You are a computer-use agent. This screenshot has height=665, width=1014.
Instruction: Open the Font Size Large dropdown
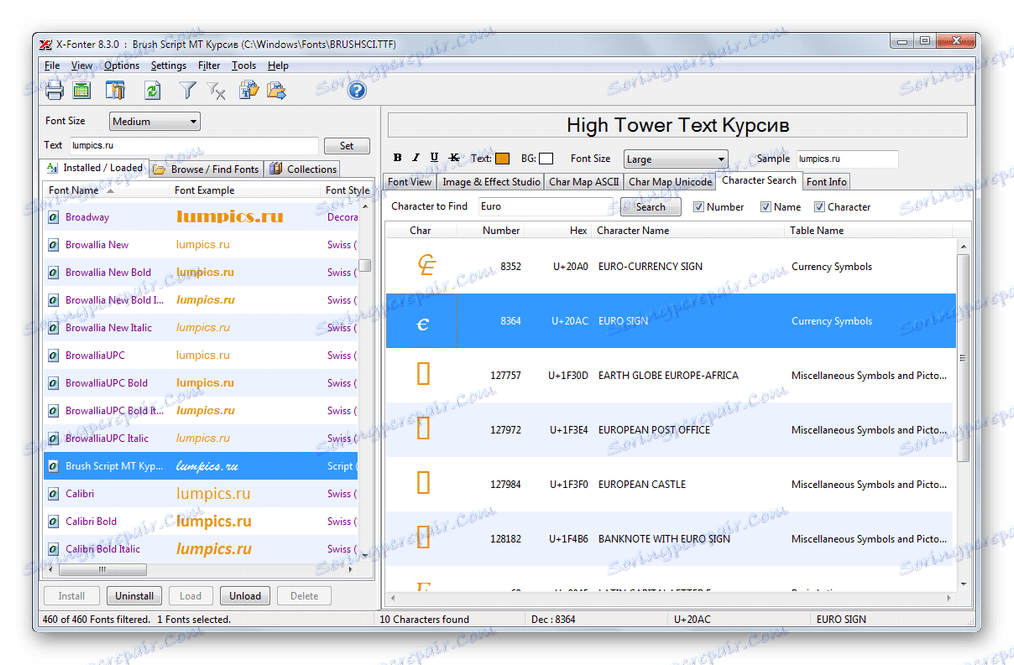click(x=676, y=159)
